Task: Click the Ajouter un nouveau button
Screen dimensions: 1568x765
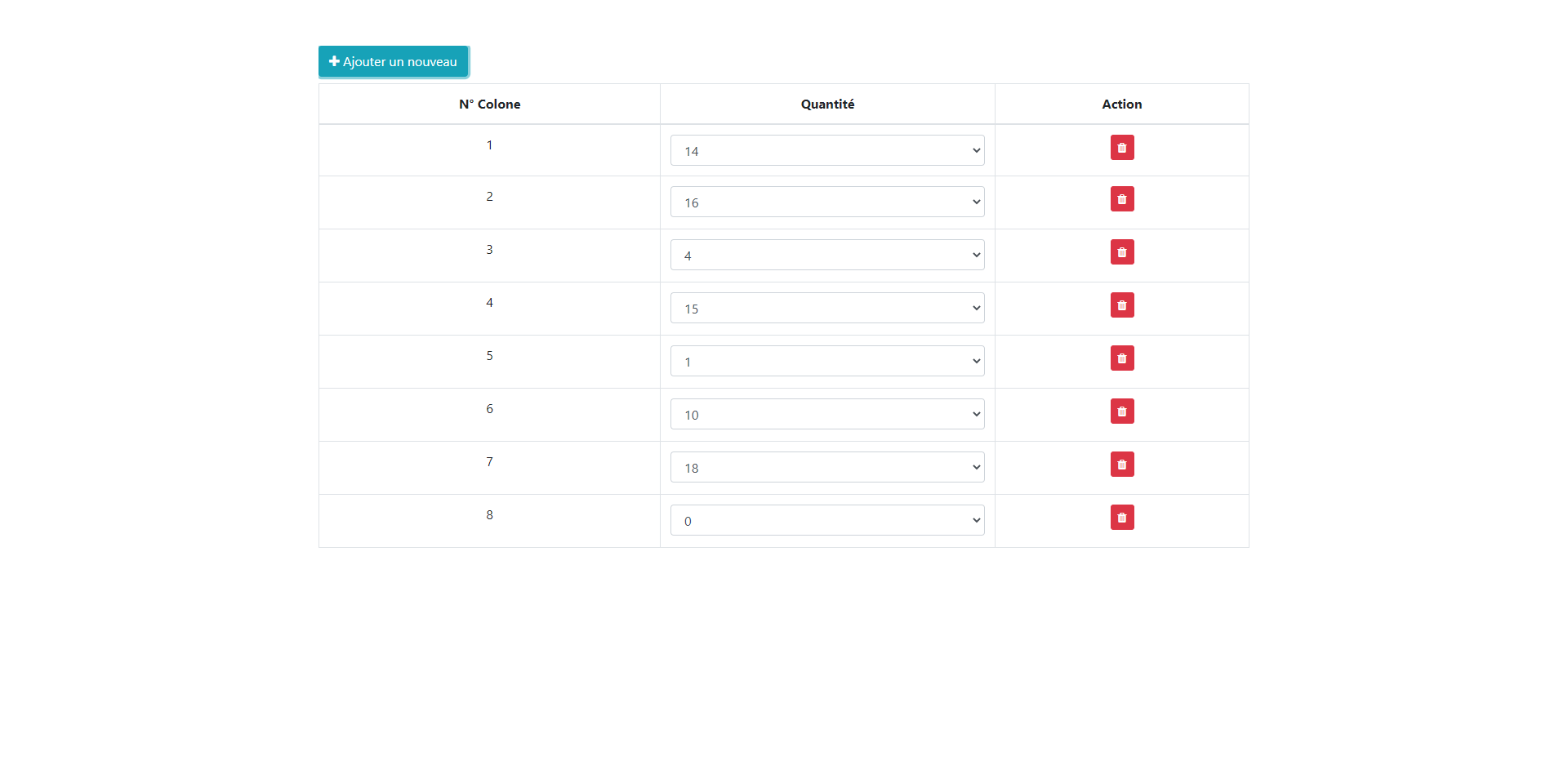Action: pos(394,61)
